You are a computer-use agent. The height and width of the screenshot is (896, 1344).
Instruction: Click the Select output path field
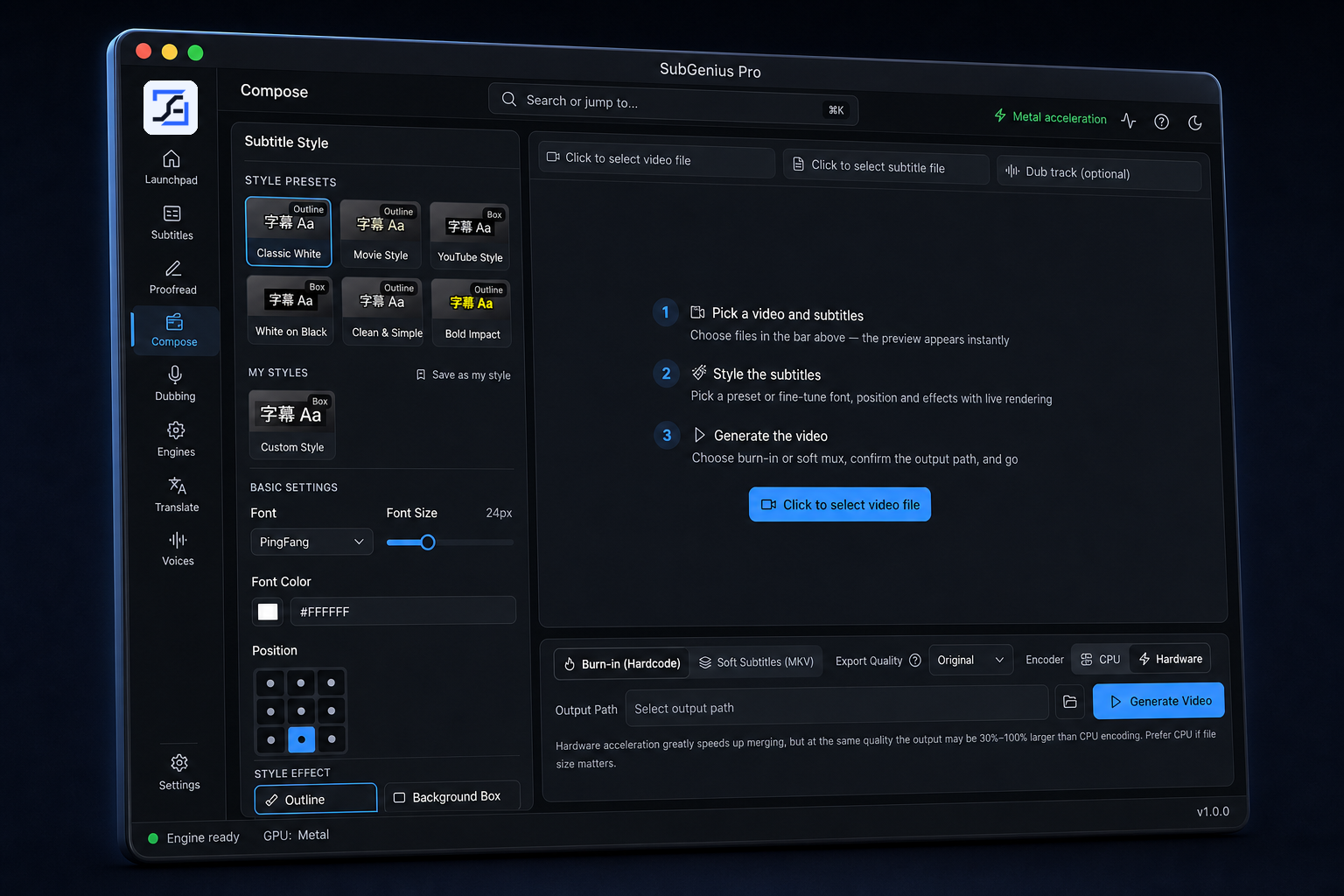(836, 705)
